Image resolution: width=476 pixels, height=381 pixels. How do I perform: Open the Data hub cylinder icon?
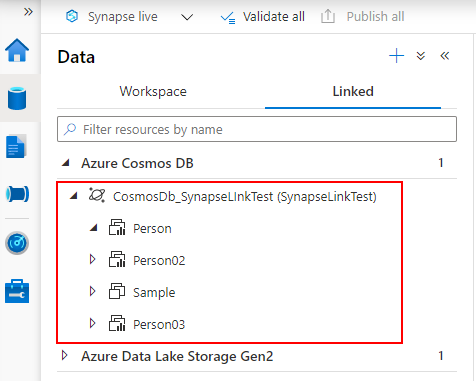tap(17, 98)
